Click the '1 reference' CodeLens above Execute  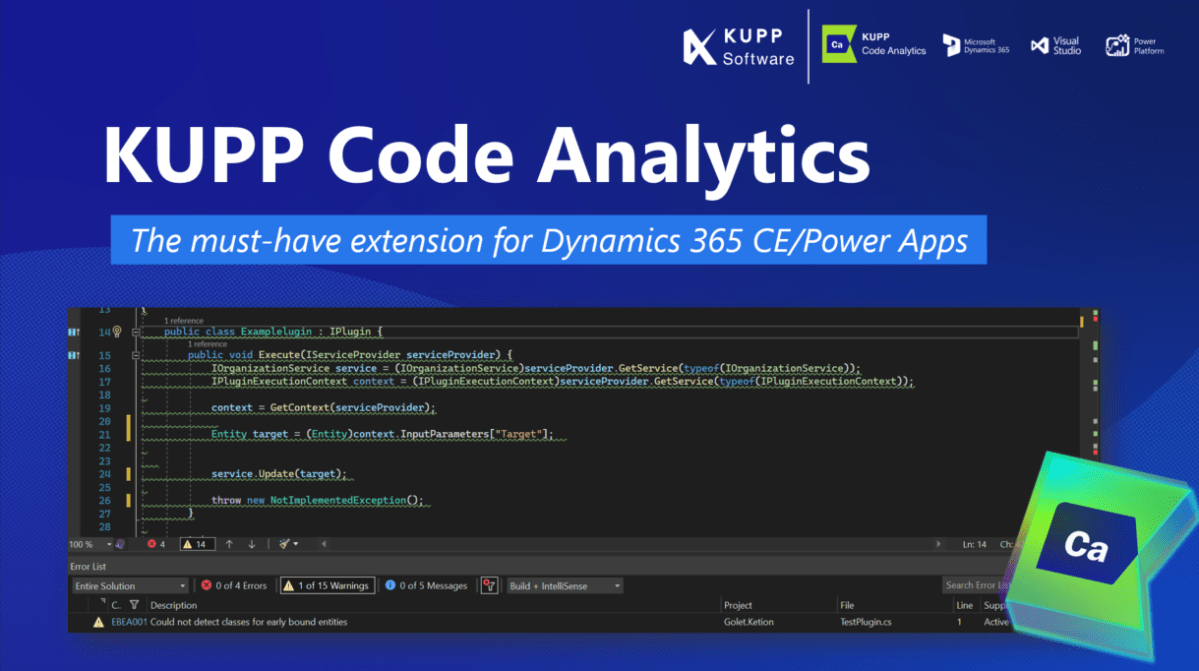(207, 344)
